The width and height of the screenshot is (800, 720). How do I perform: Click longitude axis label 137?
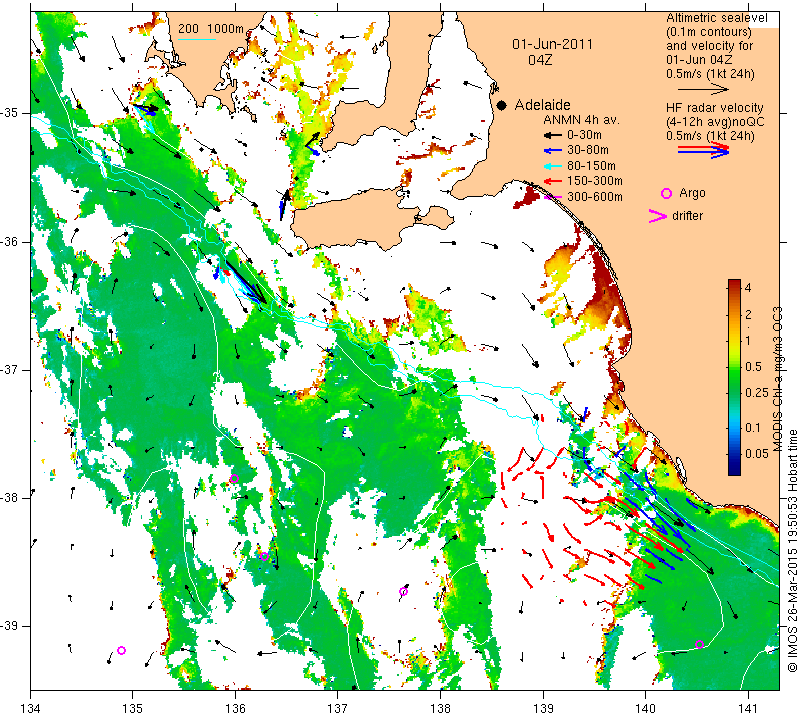pyautogui.click(x=338, y=708)
